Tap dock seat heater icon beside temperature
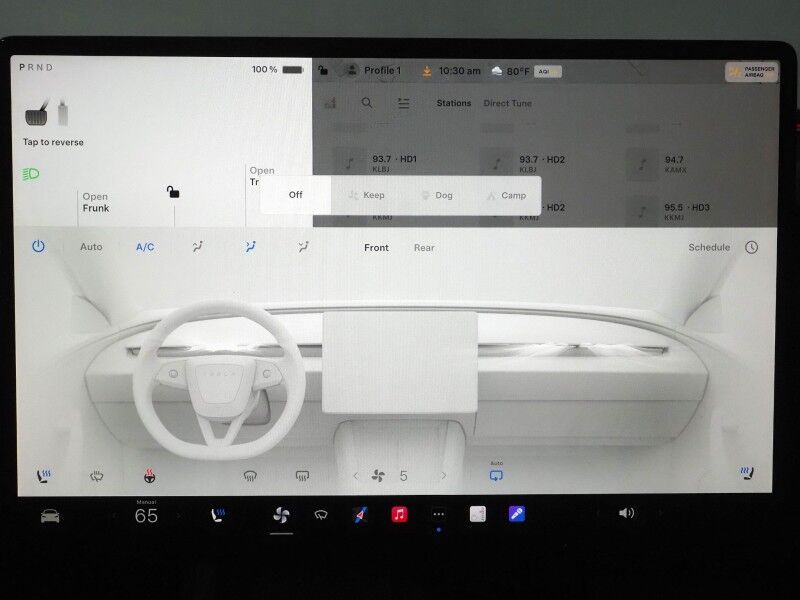The height and width of the screenshot is (600, 800). coord(218,515)
